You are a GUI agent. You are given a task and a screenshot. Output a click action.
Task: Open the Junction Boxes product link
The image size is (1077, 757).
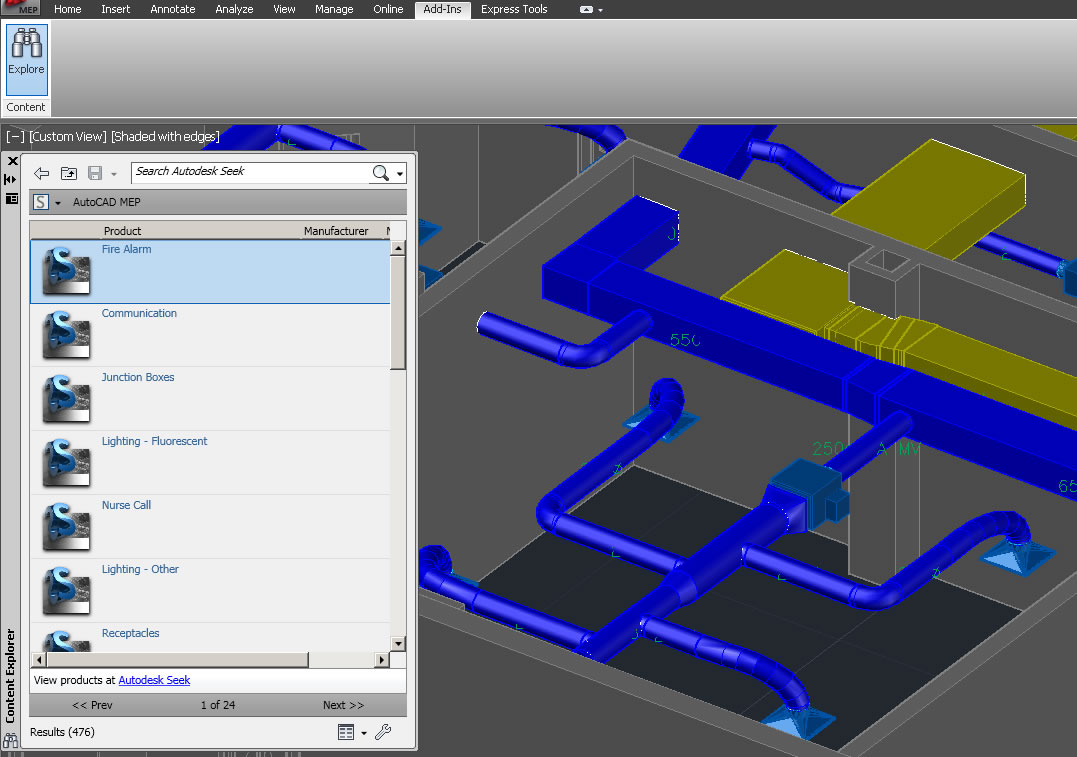tap(138, 377)
